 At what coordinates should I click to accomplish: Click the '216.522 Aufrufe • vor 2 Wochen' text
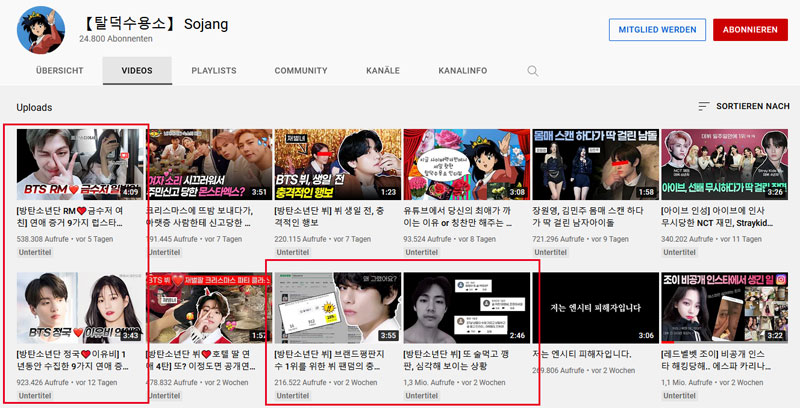click(326, 382)
